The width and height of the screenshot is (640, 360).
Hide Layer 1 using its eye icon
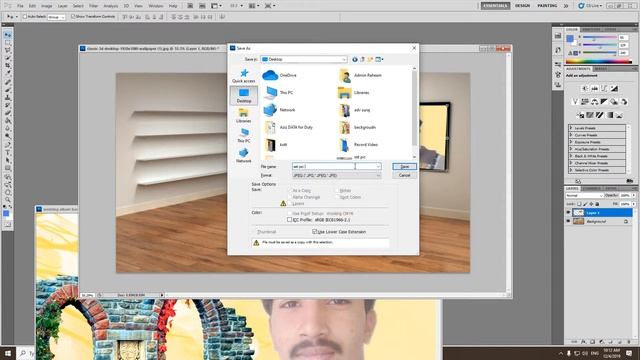click(x=568, y=213)
